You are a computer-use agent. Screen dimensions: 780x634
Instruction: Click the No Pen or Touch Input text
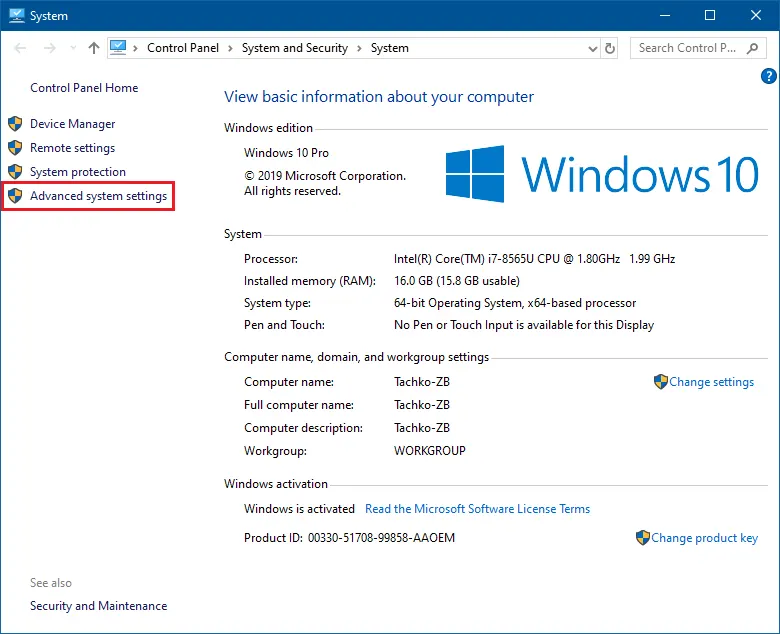(524, 325)
